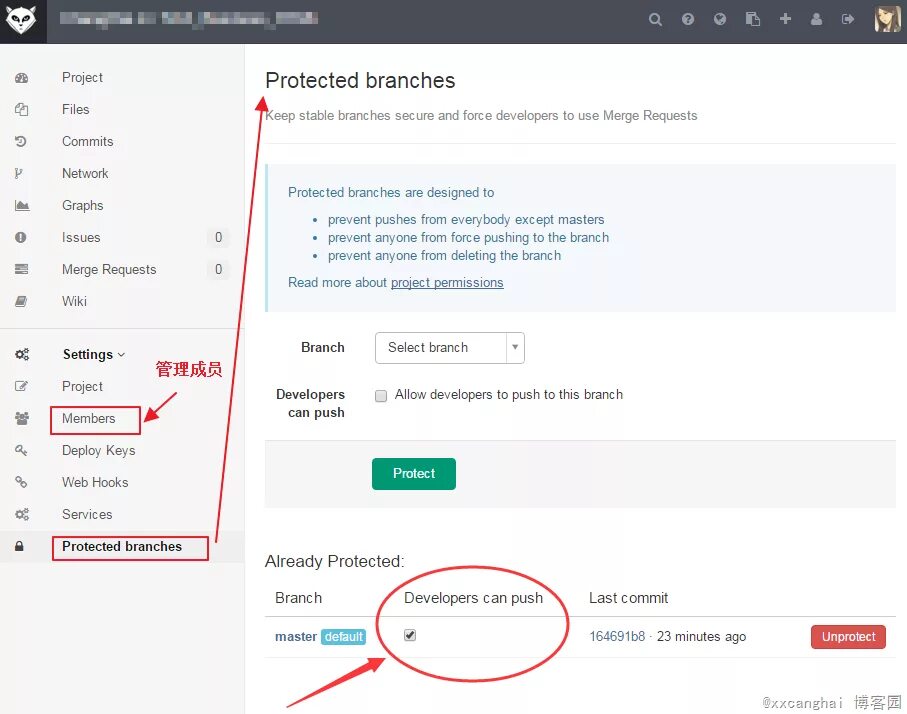Click the user avatar picture
Image resolution: width=907 pixels, height=714 pixels.
[887, 19]
